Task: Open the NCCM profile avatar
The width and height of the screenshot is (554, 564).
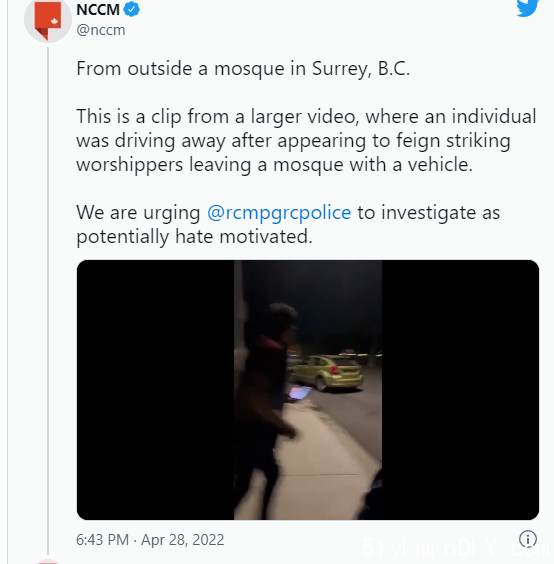Action: point(47,19)
